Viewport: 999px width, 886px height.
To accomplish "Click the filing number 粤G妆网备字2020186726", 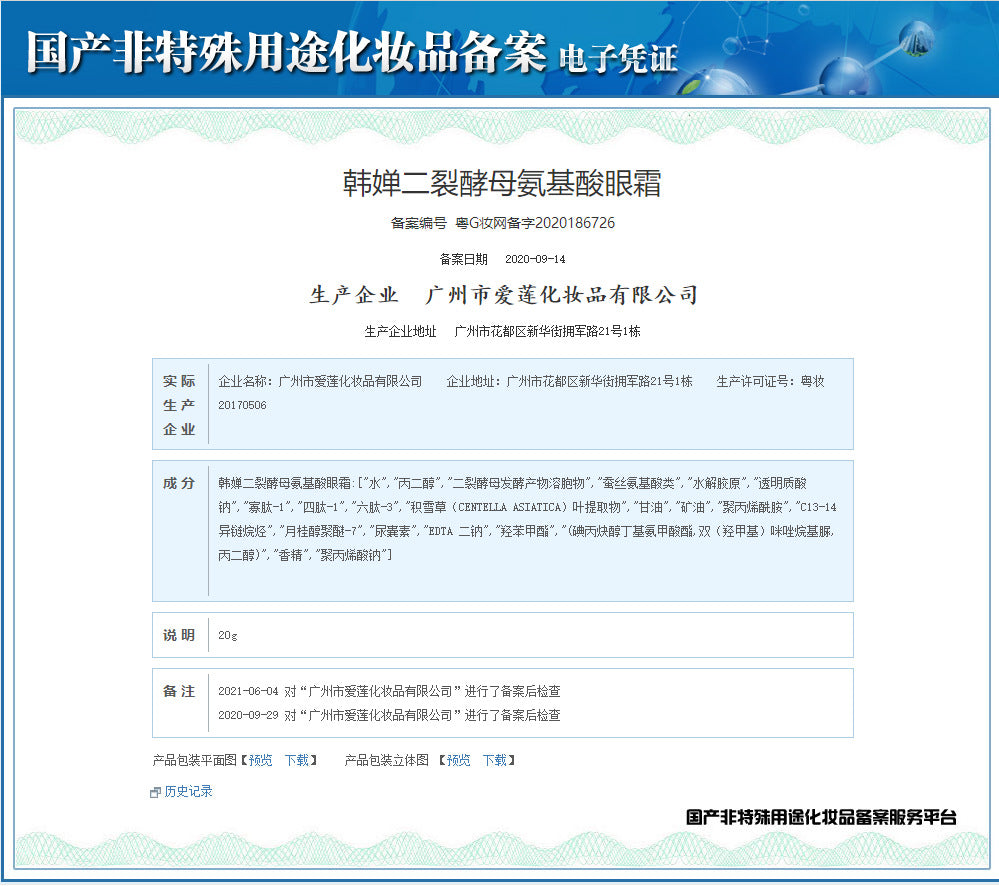I will [535, 223].
